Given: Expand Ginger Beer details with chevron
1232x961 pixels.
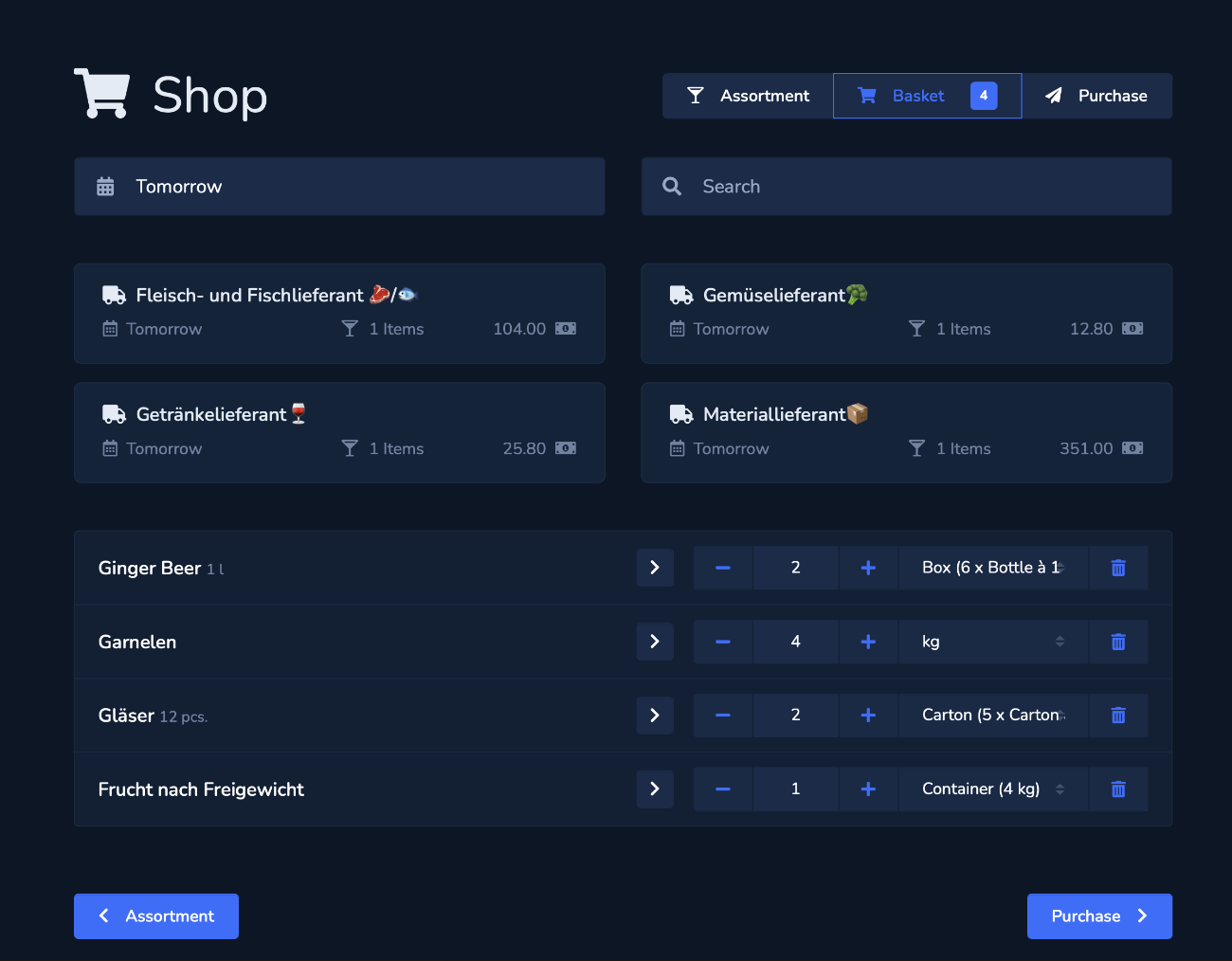Looking at the screenshot, I should pos(655,568).
